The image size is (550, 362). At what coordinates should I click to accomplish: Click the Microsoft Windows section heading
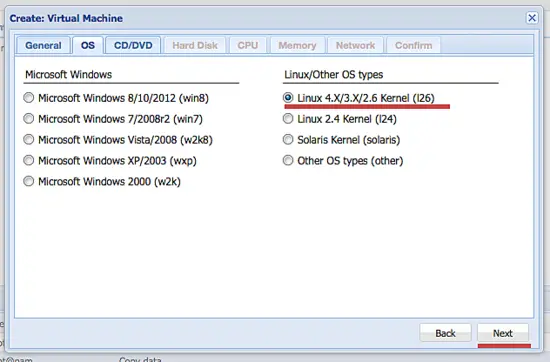pyautogui.click(x=68, y=74)
